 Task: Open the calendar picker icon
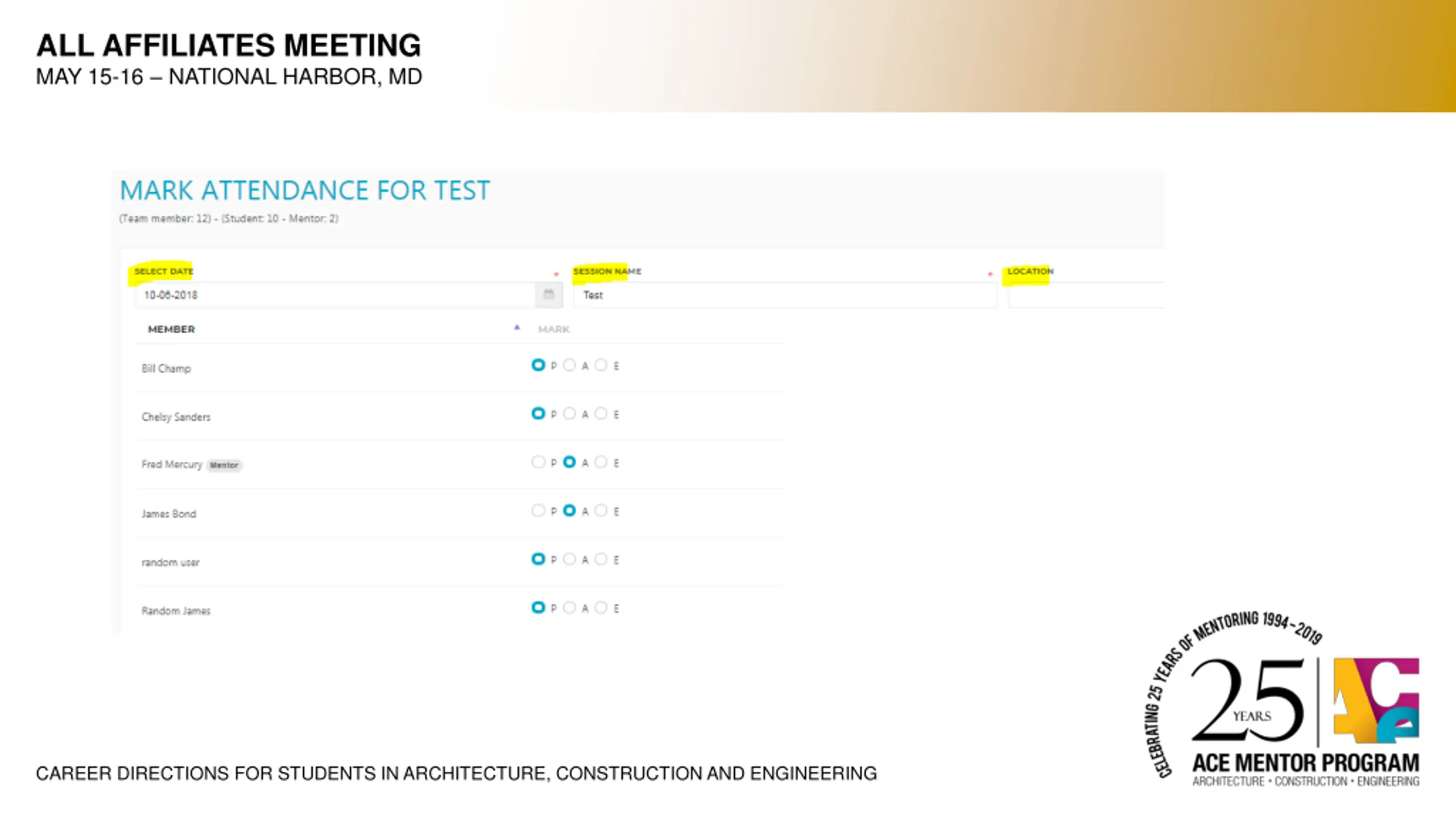(549, 295)
